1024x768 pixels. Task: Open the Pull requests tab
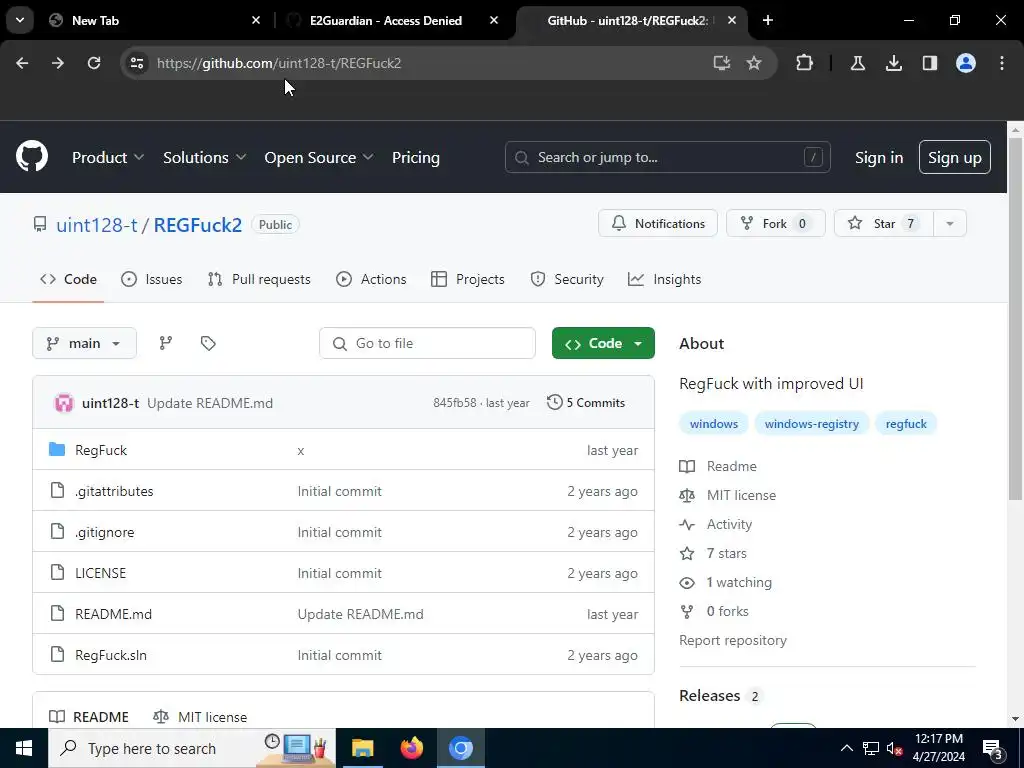pyautogui.click(x=259, y=280)
